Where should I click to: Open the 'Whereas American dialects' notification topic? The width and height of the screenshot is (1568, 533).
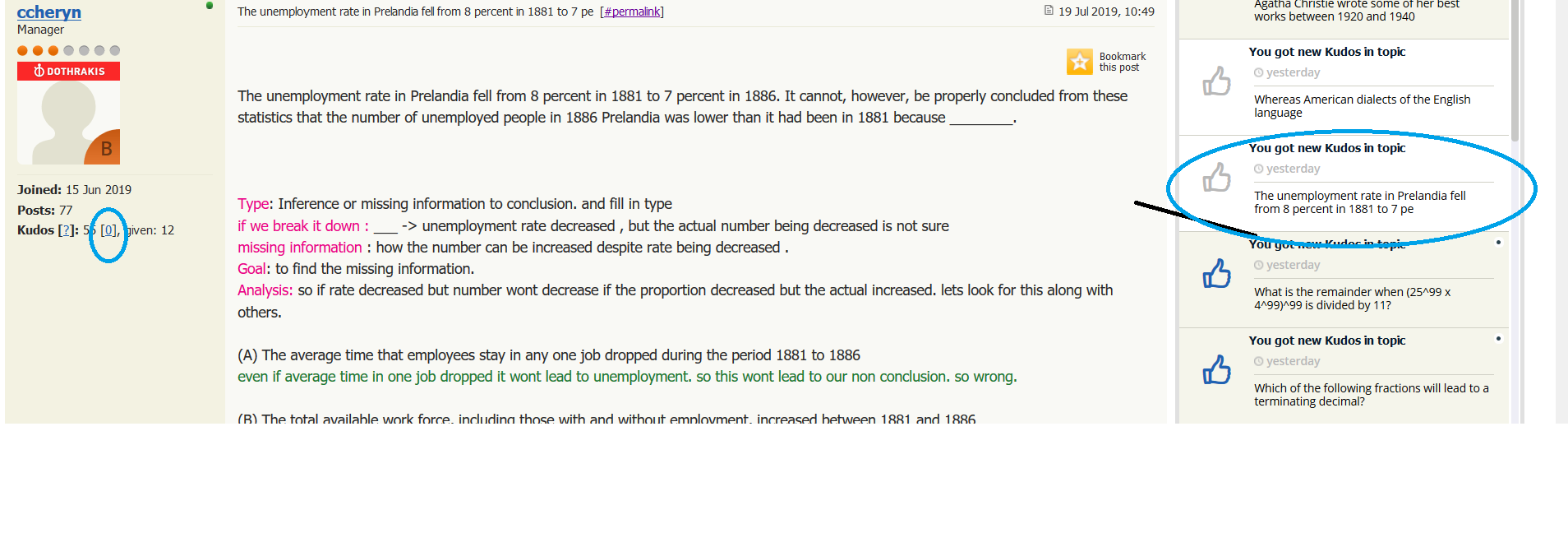(x=1362, y=106)
